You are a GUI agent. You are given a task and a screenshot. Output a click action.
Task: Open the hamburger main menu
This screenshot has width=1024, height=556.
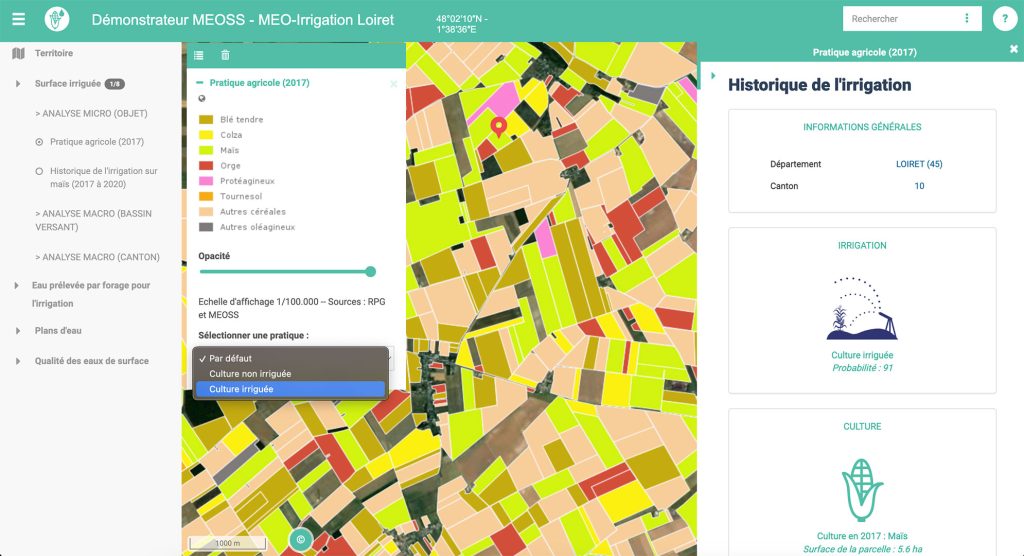click(18, 19)
